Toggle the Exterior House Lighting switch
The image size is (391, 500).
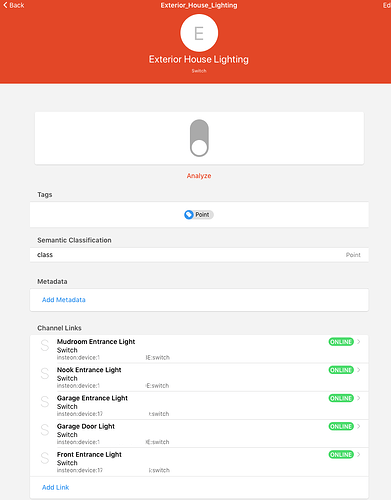coord(199,138)
